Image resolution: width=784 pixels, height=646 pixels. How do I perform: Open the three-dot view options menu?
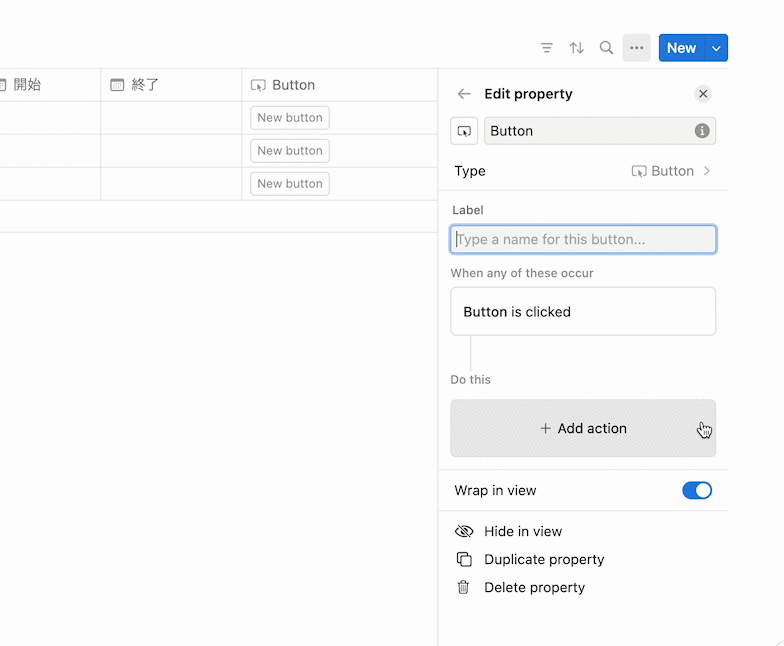[636, 48]
